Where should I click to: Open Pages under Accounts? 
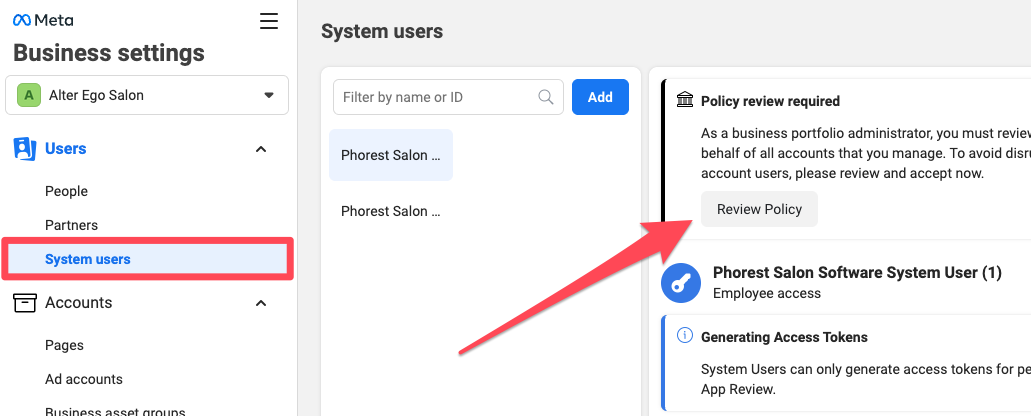64,345
